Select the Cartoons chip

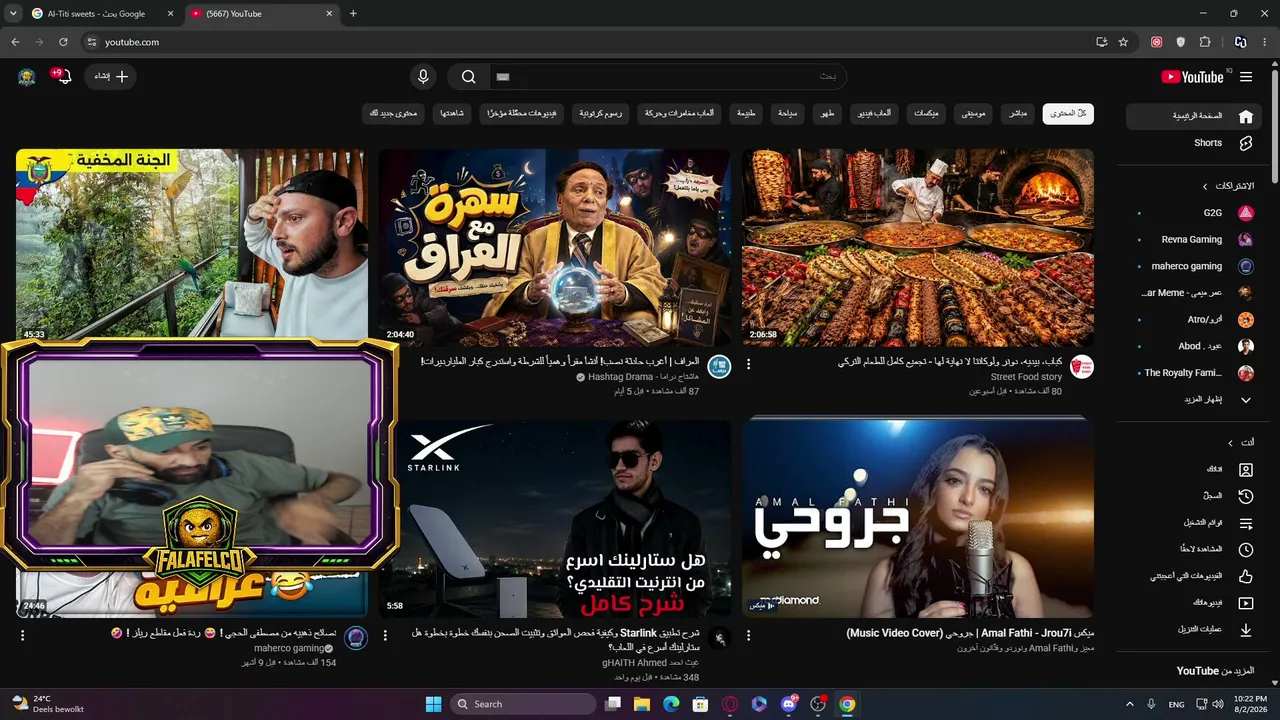[601, 114]
